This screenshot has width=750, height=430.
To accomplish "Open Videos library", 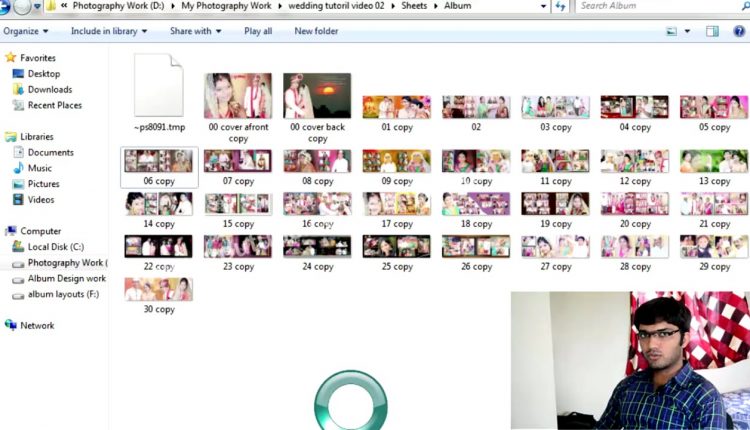I will tap(41, 200).
